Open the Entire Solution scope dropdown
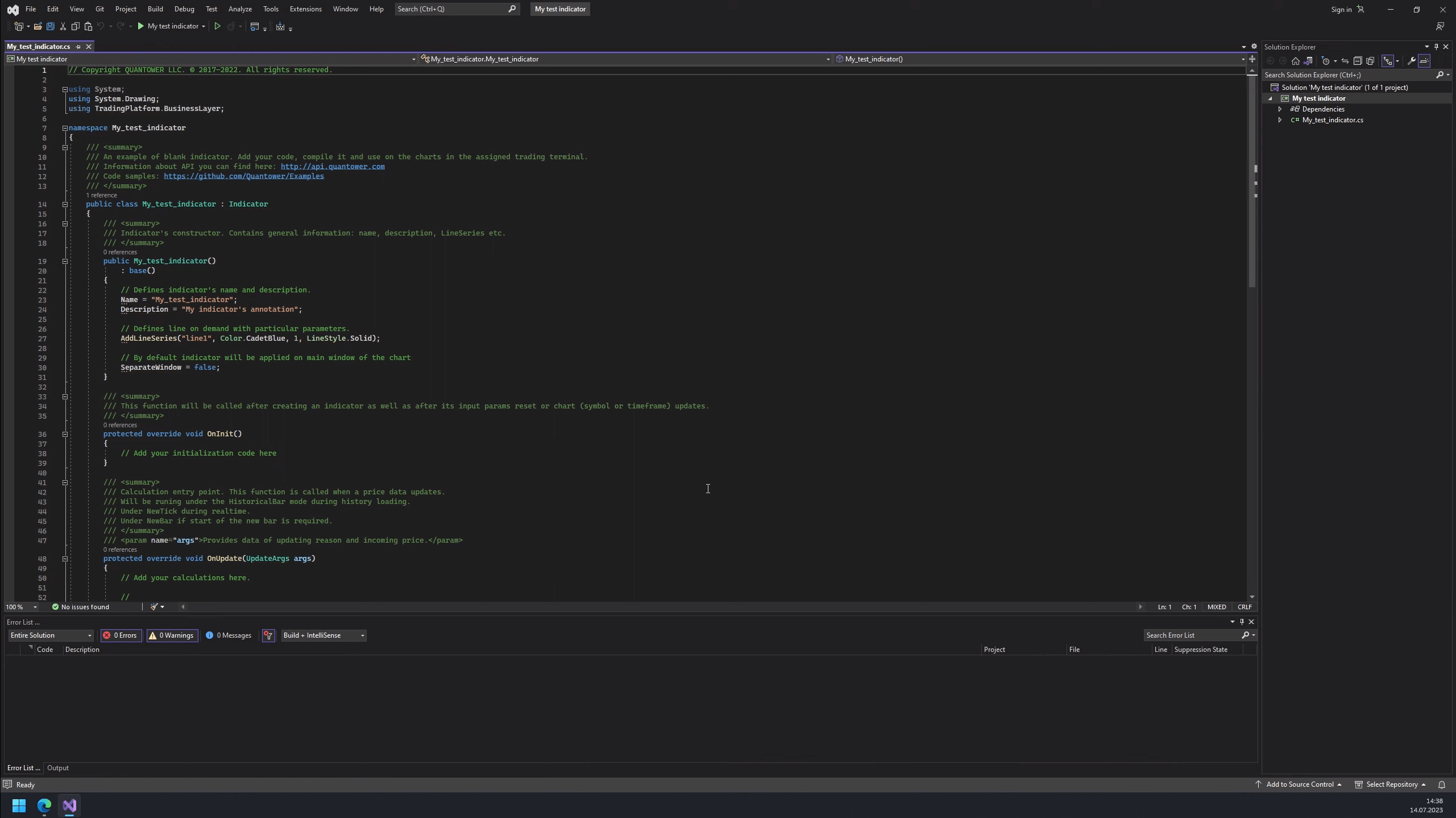 (x=50, y=635)
